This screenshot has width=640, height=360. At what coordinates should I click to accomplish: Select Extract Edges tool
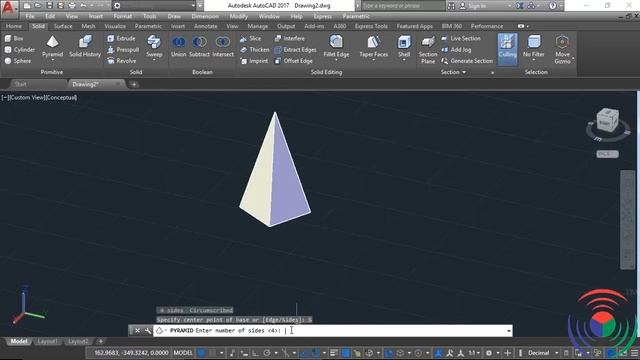pos(295,50)
